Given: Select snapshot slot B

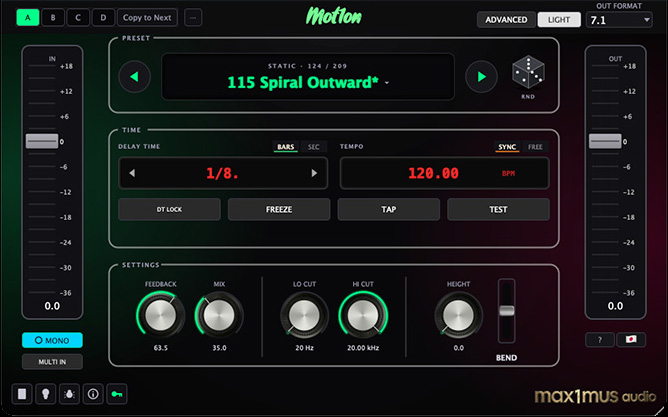Looking at the screenshot, I should coord(53,18).
